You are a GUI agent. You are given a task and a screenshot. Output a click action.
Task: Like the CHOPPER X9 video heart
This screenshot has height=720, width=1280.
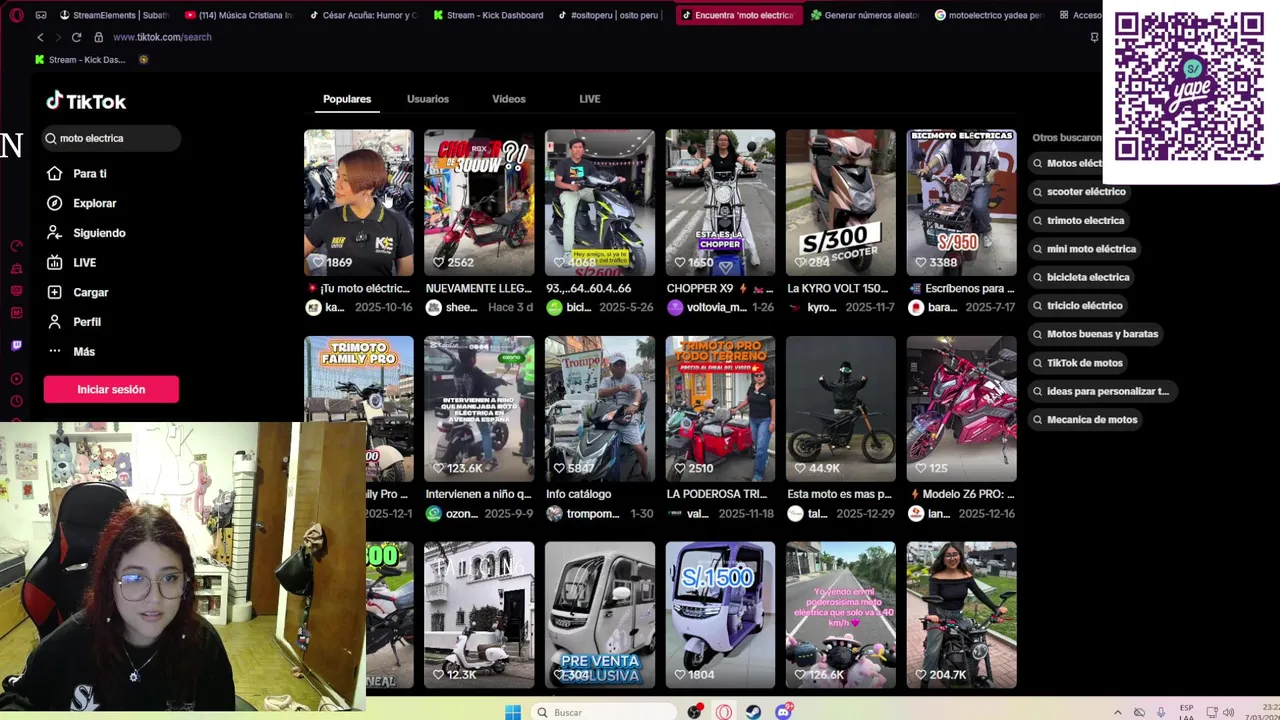[x=680, y=262]
